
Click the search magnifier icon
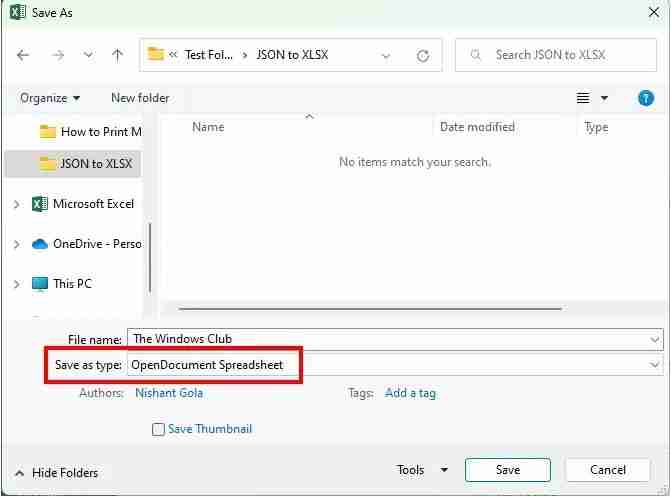click(475, 55)
